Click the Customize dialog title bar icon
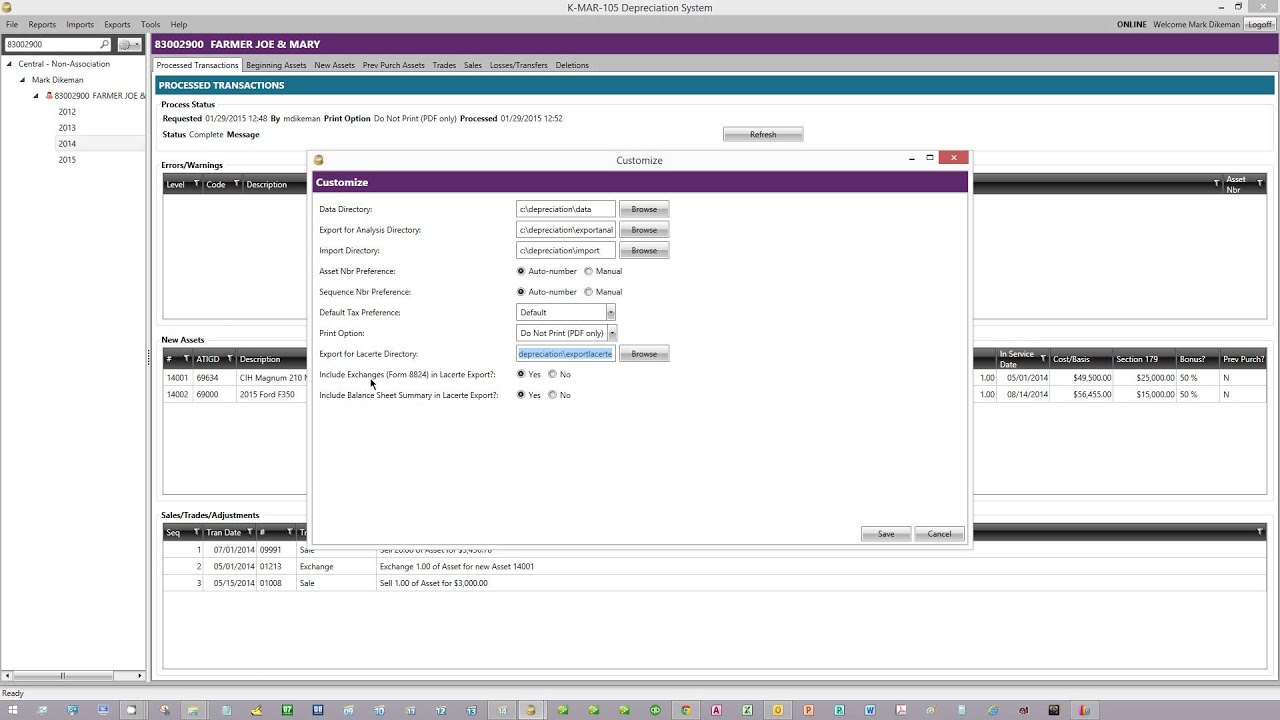1280x720 pixels. pyautogui.click(x=319, y=160)
